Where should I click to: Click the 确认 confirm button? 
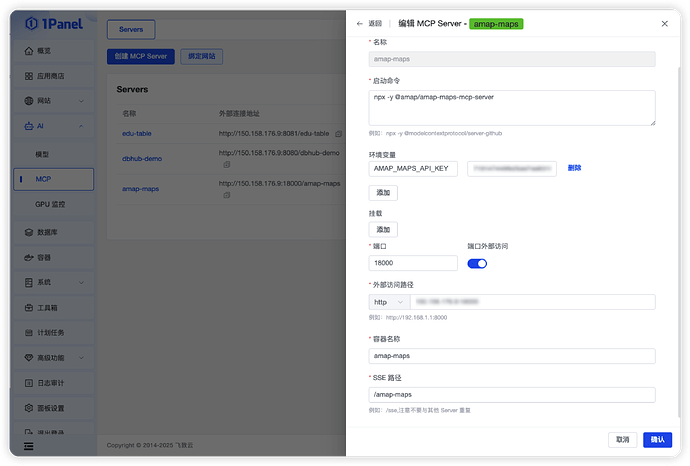(x=657, y=440)
